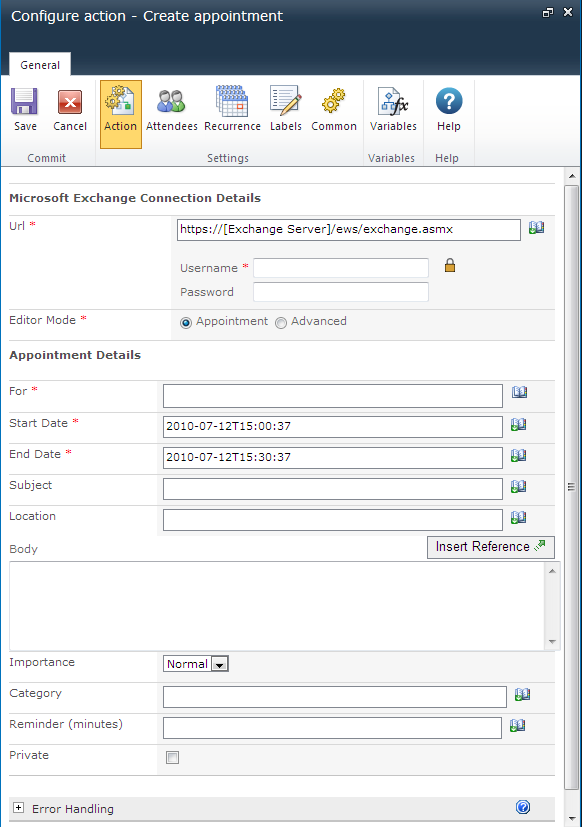The width and height of the screenshot is (582, 827).
Task: Switch to the General tab
Action: tap(40, 65)
